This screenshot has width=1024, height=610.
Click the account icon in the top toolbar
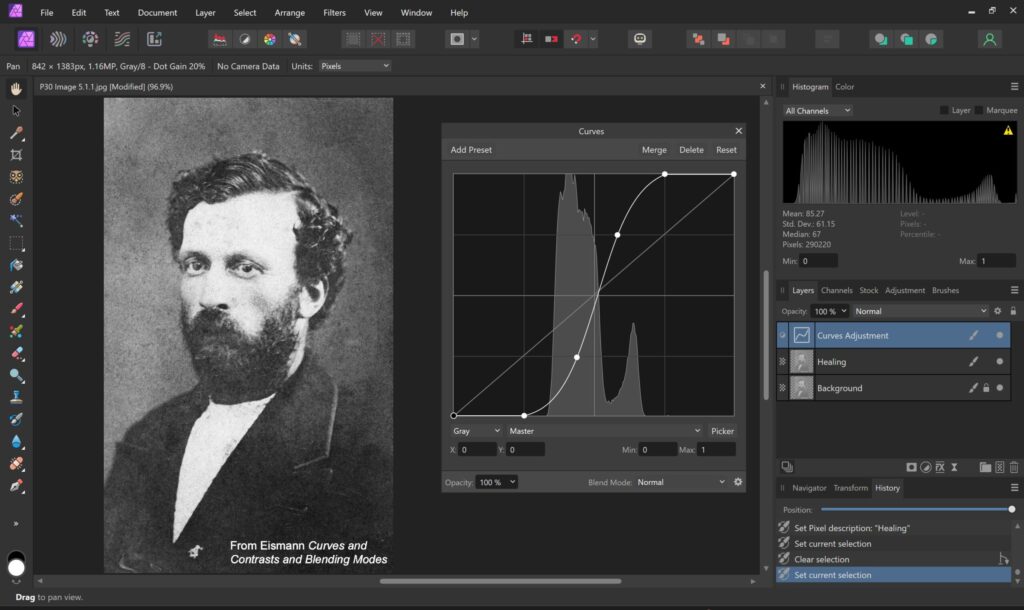tap(989, 39)
